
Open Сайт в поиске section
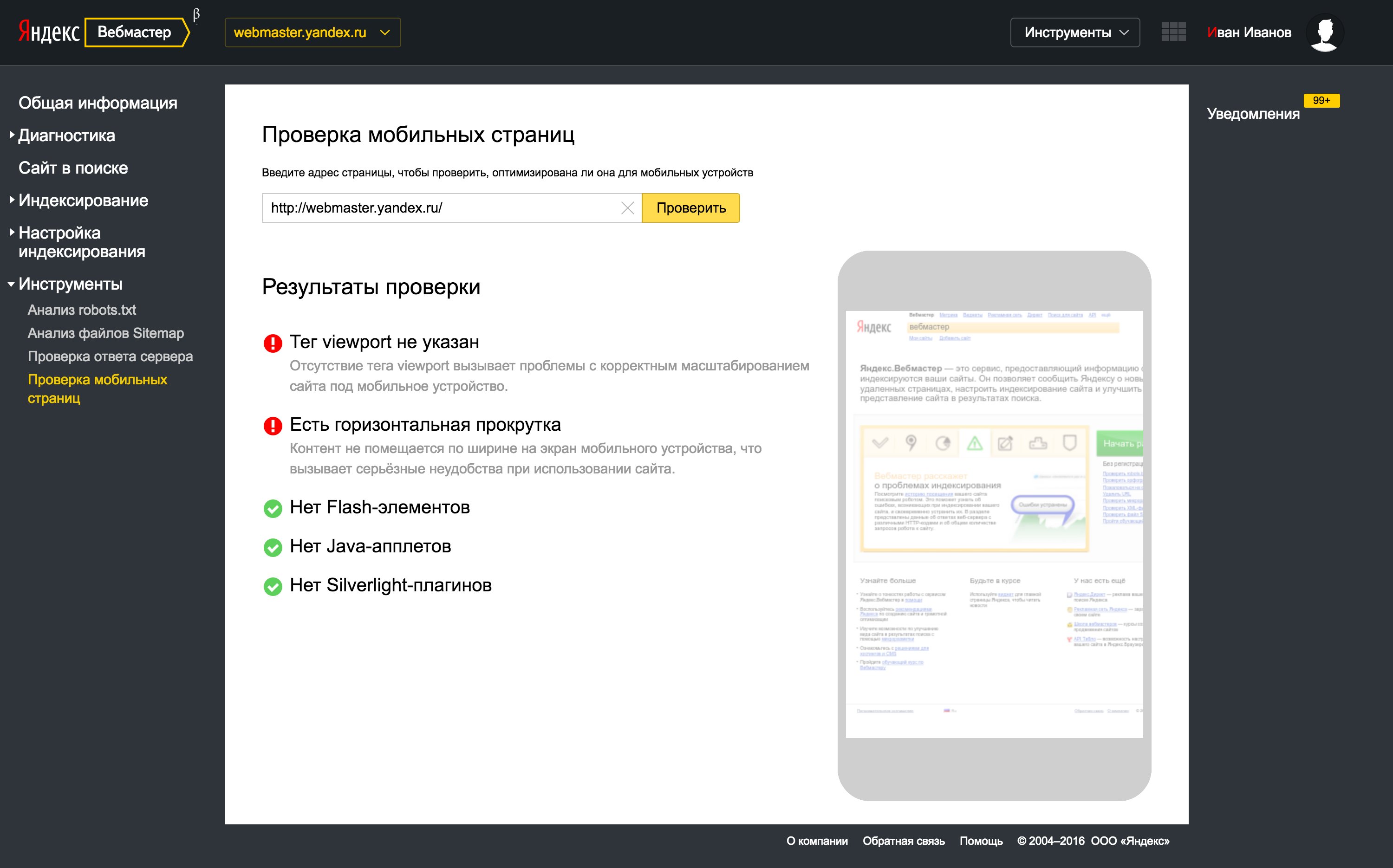(x=73, y=168)
